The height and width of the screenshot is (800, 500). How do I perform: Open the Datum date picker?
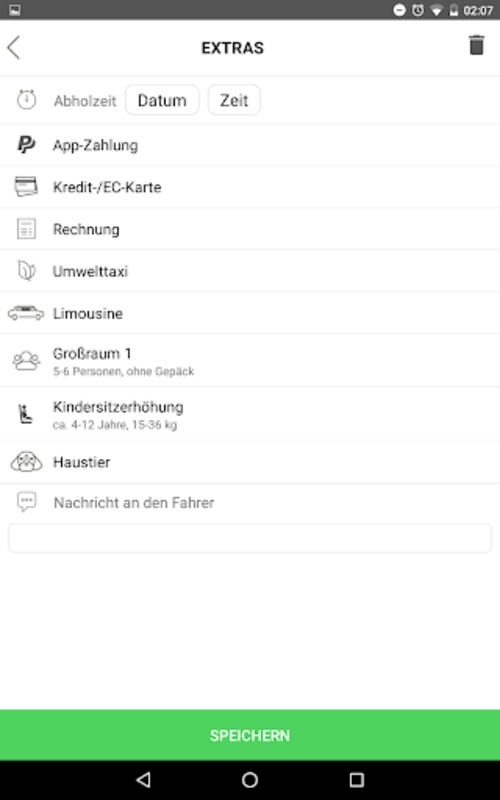[x=162, y=100]
